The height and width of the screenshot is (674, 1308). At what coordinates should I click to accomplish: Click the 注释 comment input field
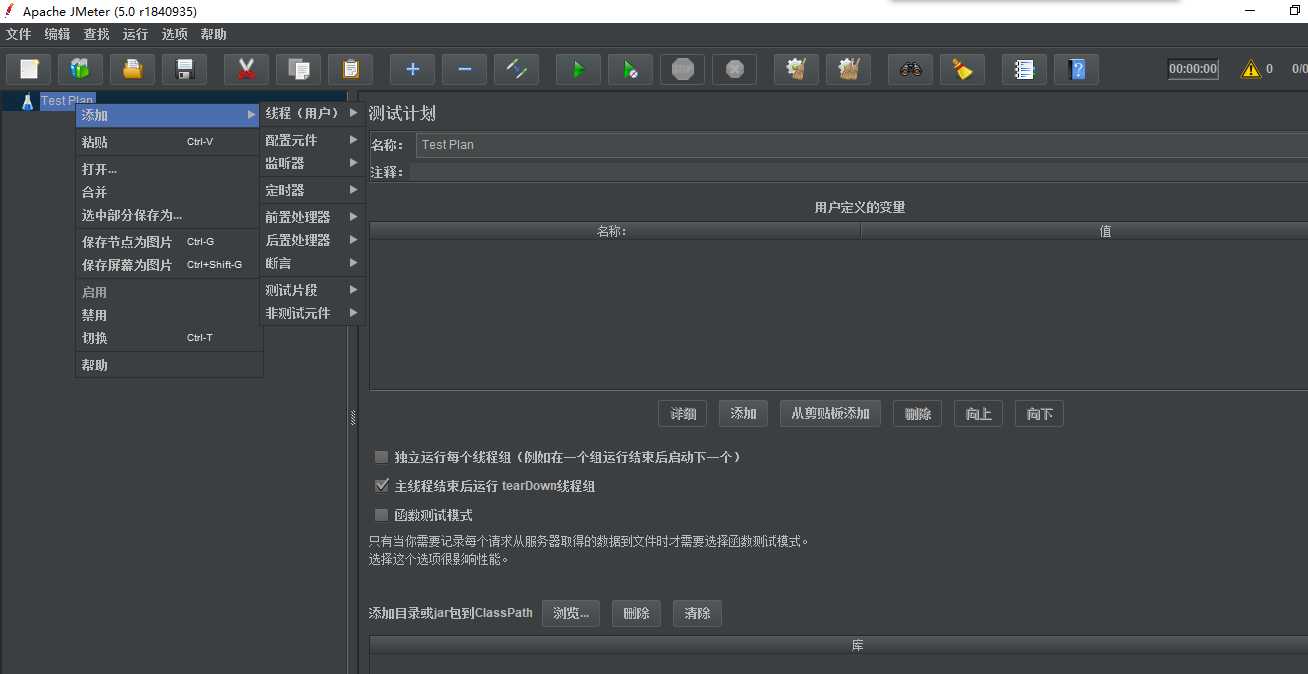point(858,172)
